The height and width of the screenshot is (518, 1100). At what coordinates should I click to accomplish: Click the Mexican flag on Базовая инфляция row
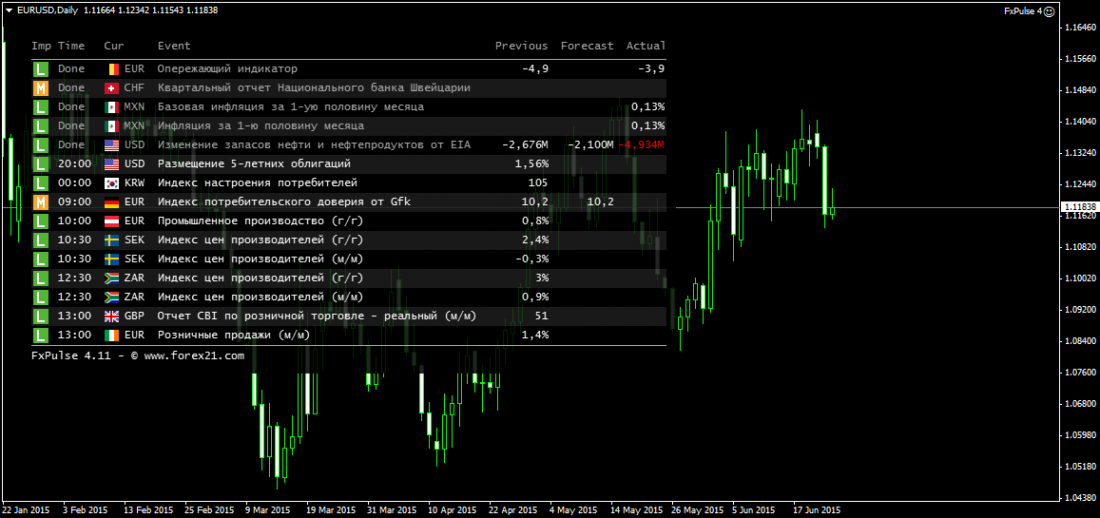click(x=112, y=107)
